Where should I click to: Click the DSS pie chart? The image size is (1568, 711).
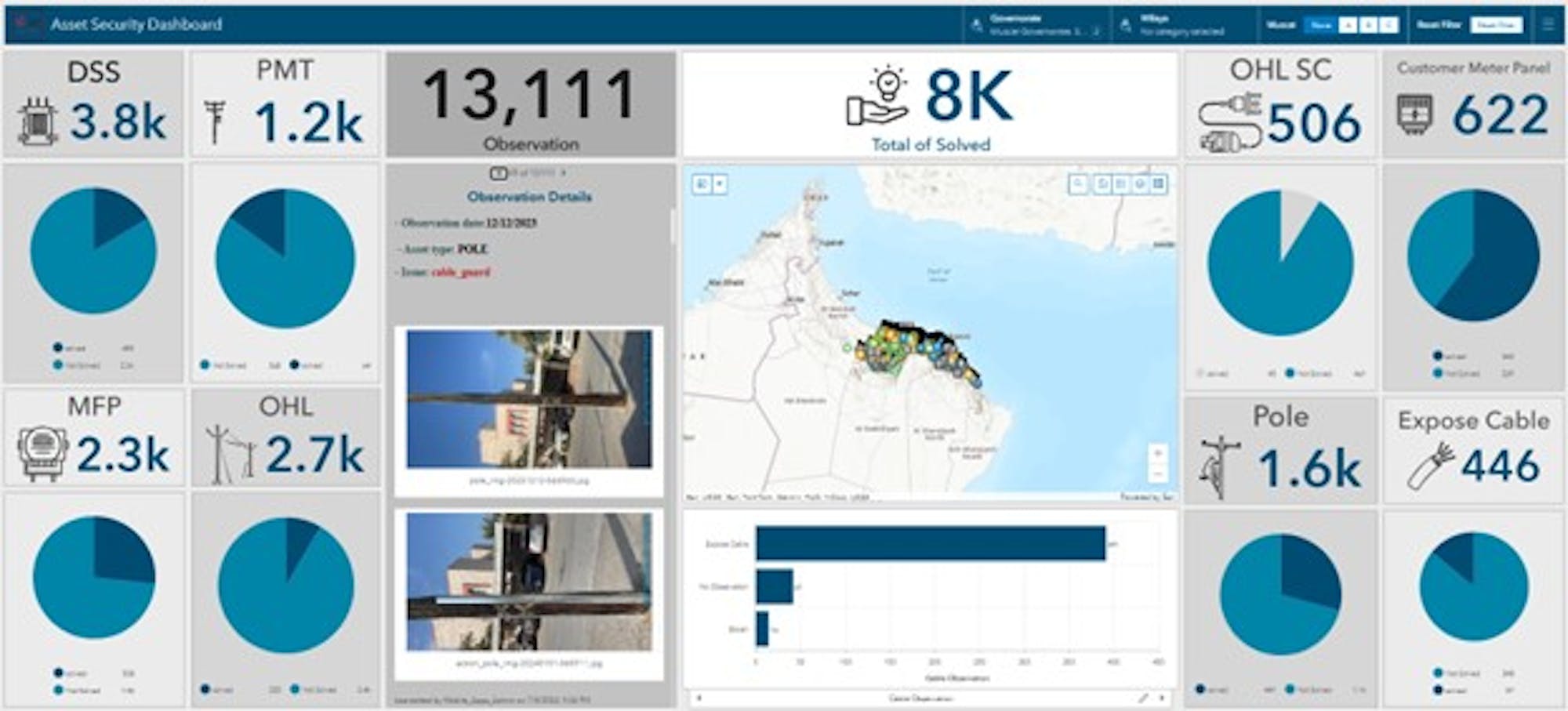coord(93,251)
